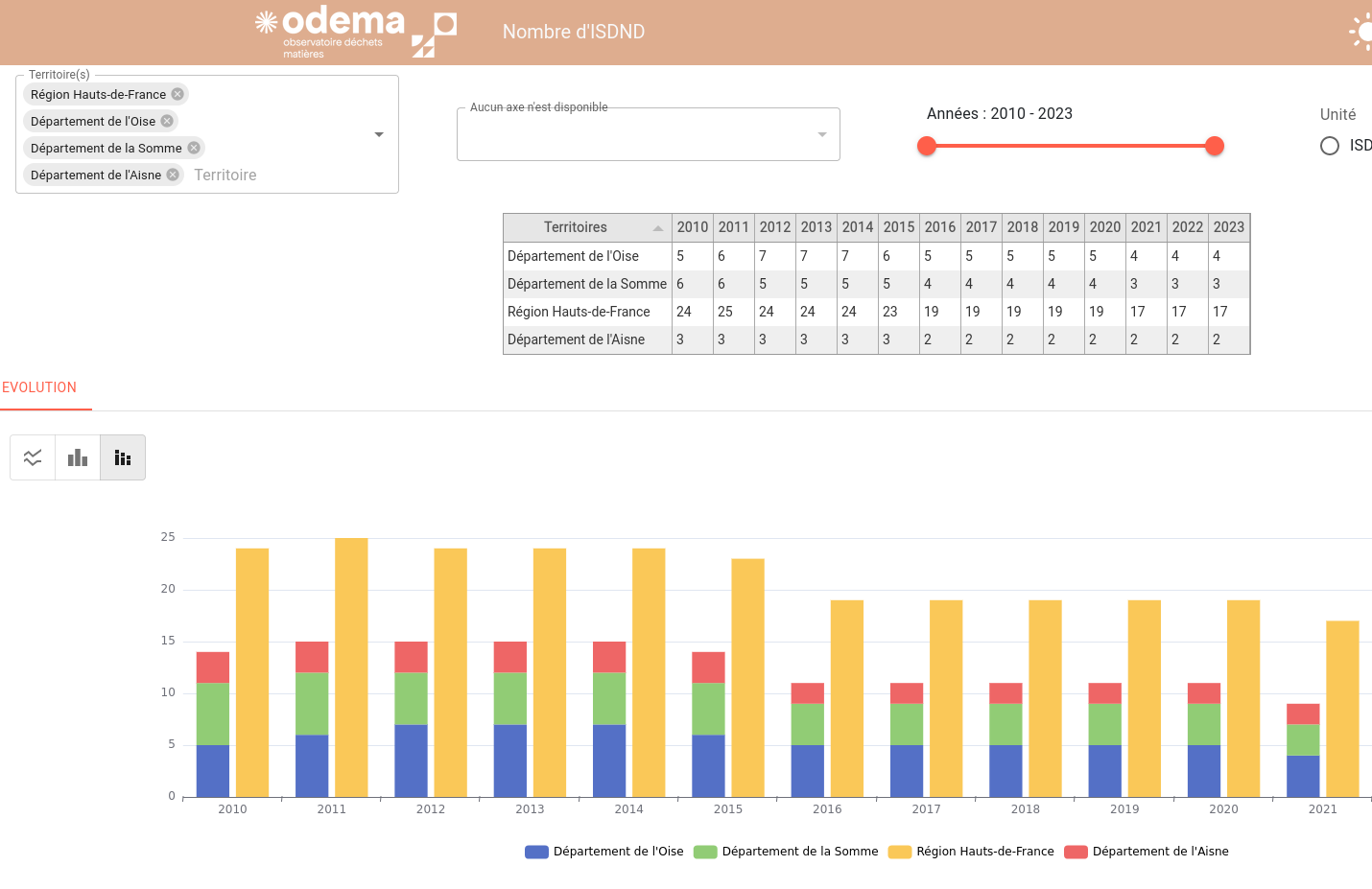
Task: Select the EVOLUTION tab
Action: click(x=39, y=387)
